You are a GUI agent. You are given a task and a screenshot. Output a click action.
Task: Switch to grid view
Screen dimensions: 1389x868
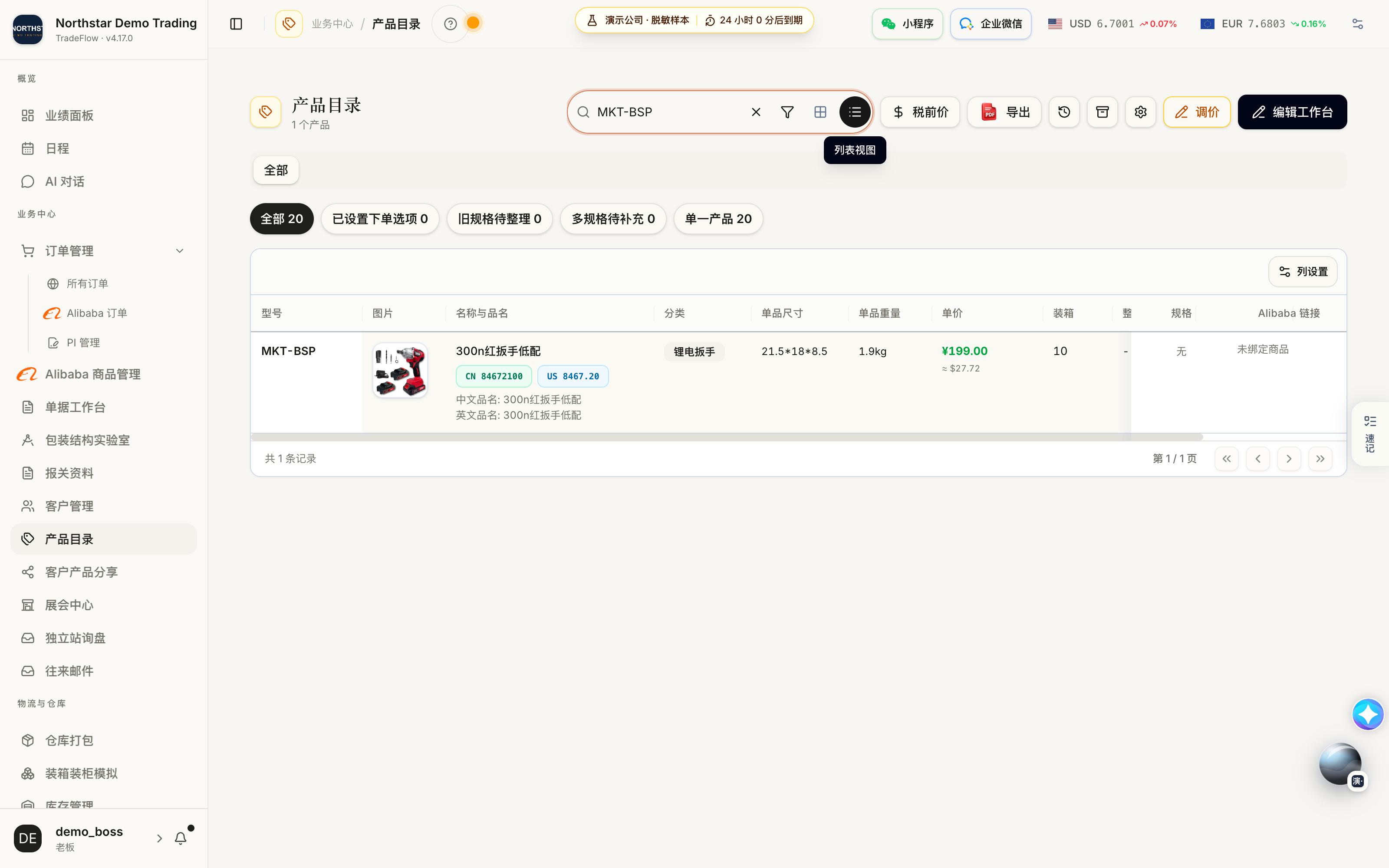click(820, 112)
